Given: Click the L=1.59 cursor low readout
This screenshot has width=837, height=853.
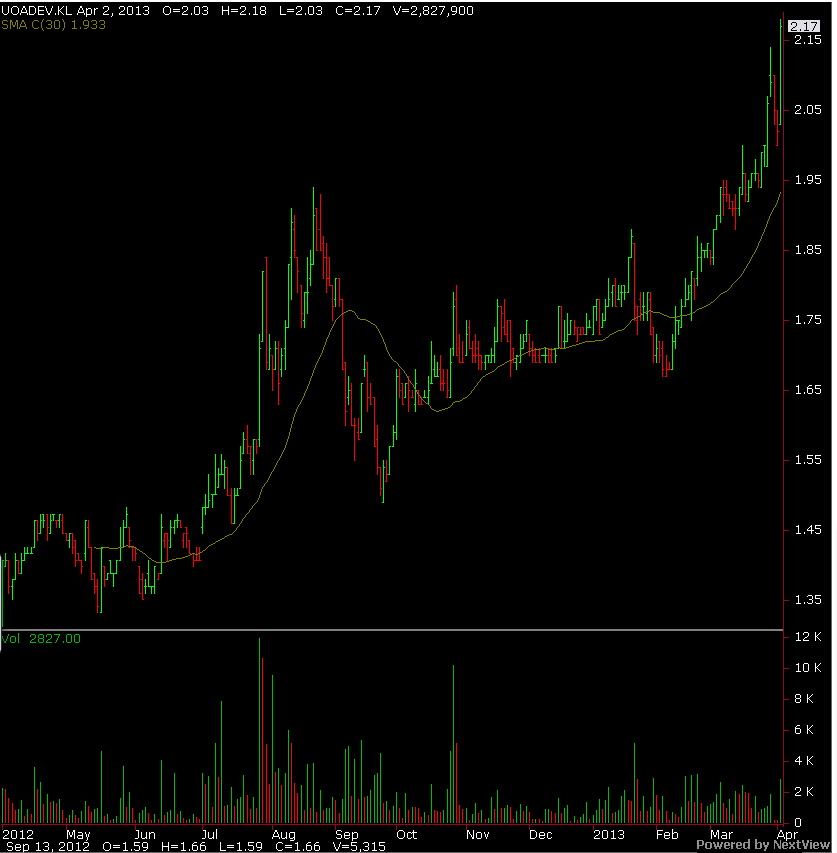Looking at the screenshot, I should pos(241,846).
